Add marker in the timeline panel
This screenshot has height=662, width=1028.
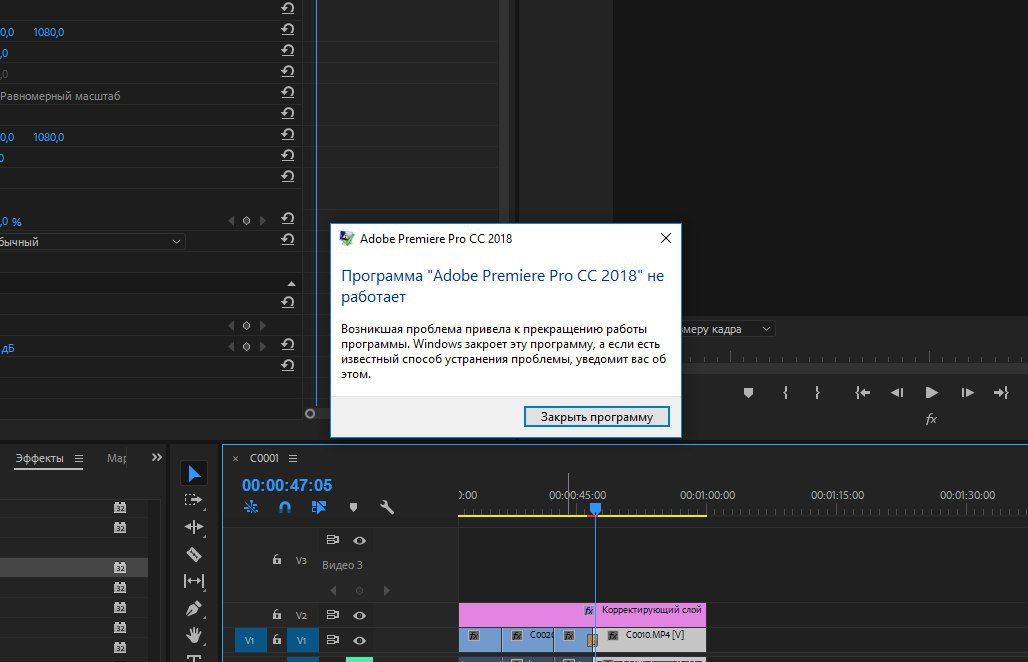[x=353, y=507]
